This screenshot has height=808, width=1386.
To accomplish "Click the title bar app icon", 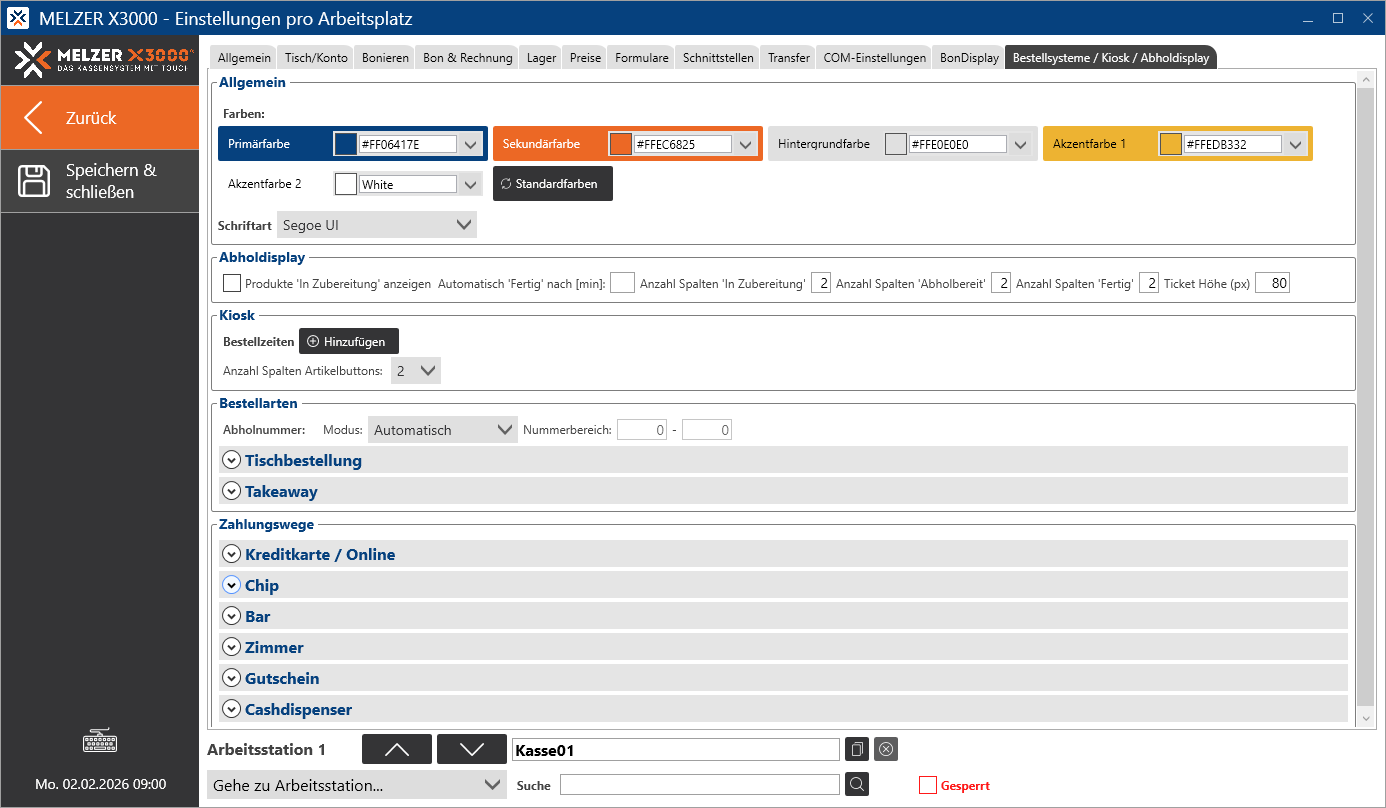I will [18, 19].
